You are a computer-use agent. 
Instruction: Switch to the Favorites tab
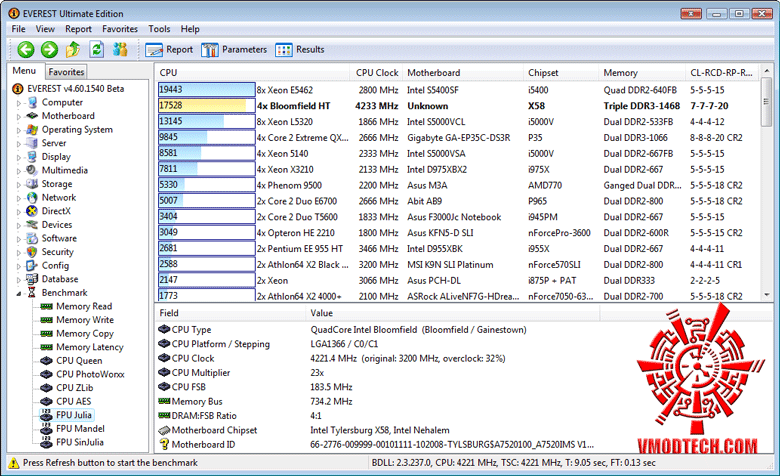pos(66,72)
